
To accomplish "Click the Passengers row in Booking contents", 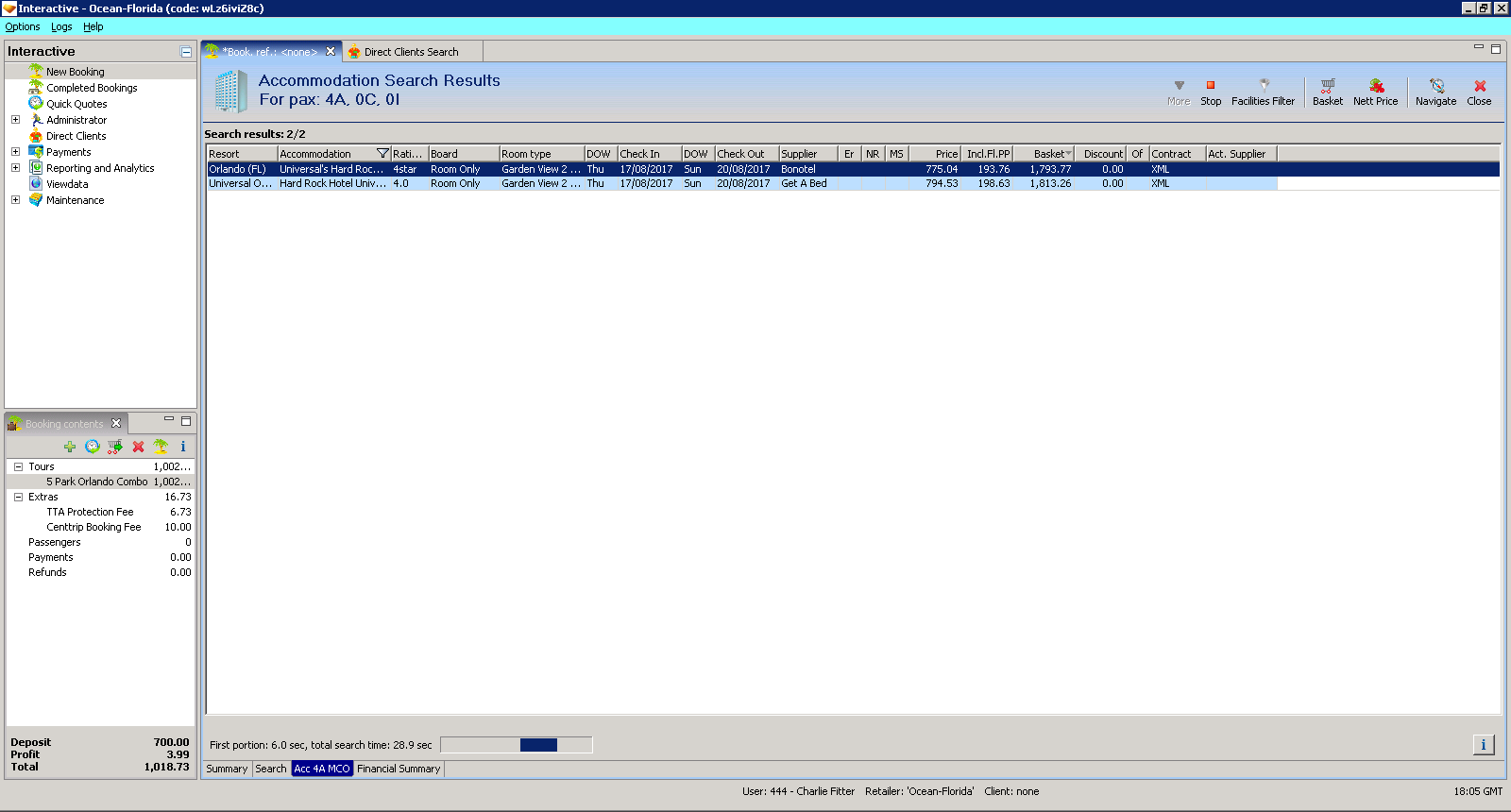I will [100, 542].
